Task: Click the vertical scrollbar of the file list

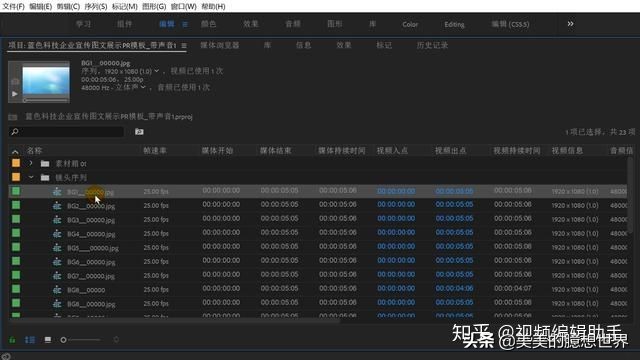Action: tap(630, 196)
